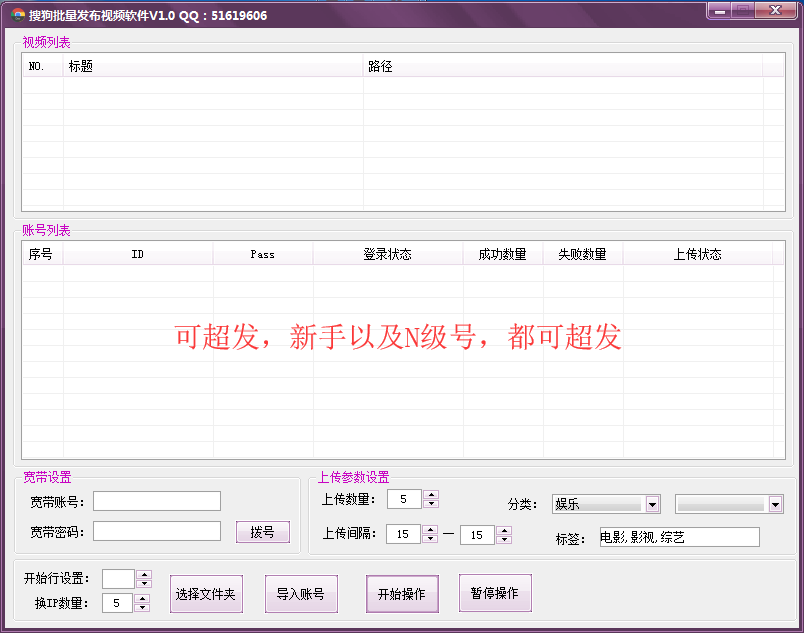Click the 拨号 dial button
This screenshot has width=804, height=633.
pos(263,532)
